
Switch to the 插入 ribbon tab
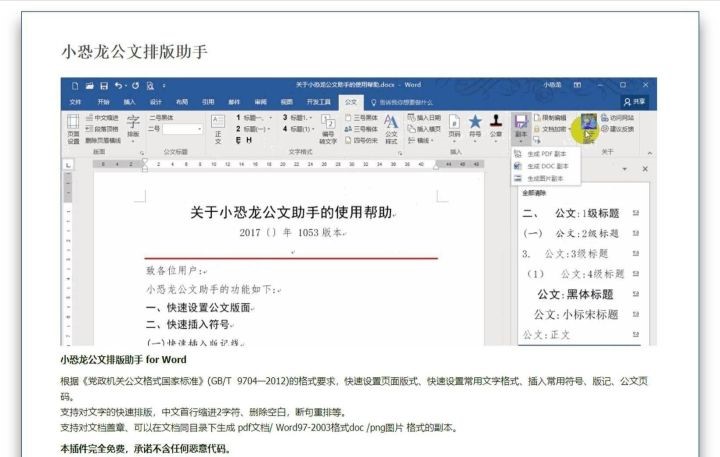pos(129,102)
